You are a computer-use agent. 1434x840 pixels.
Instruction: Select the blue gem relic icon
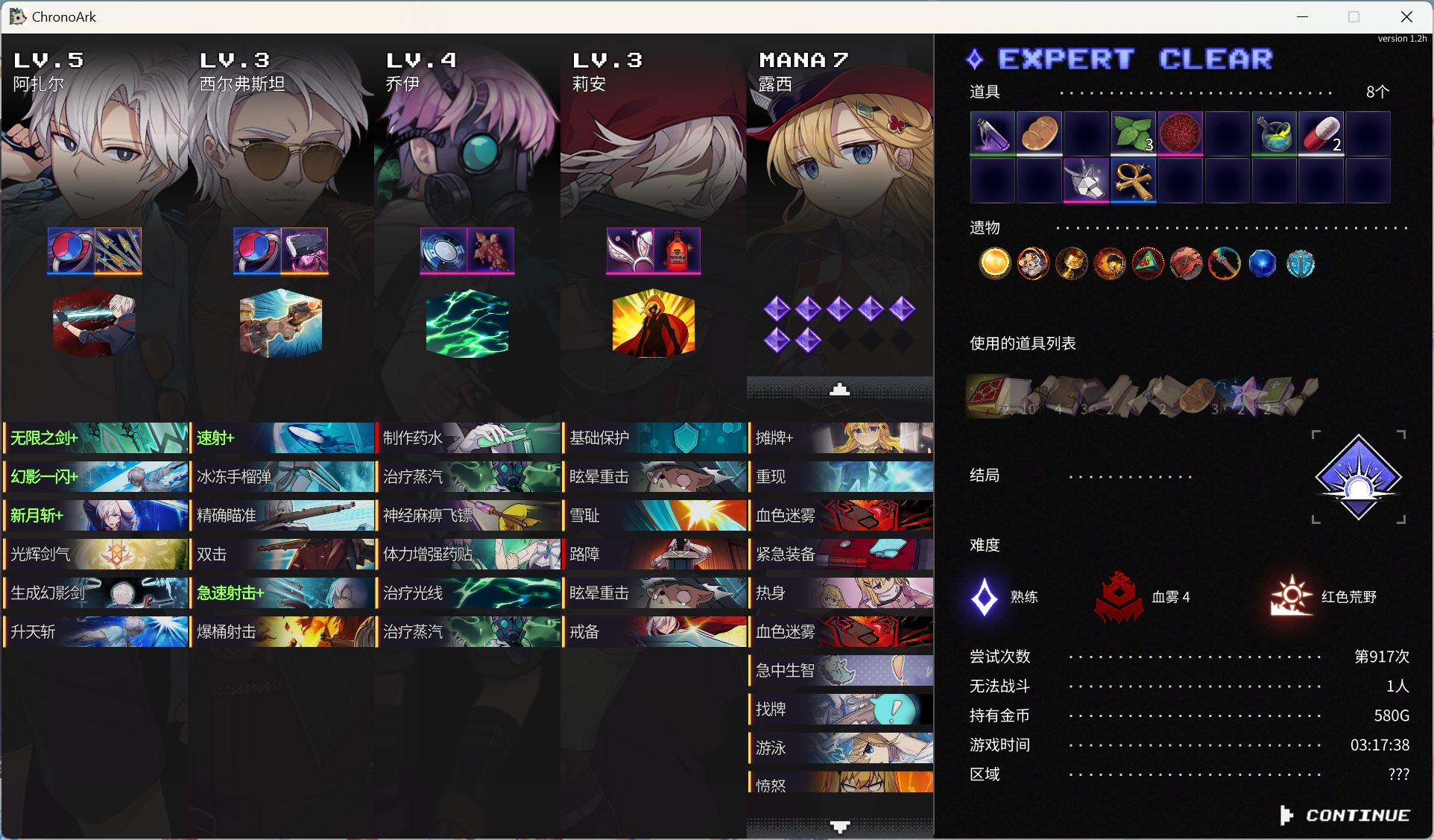click(1262, 263)
